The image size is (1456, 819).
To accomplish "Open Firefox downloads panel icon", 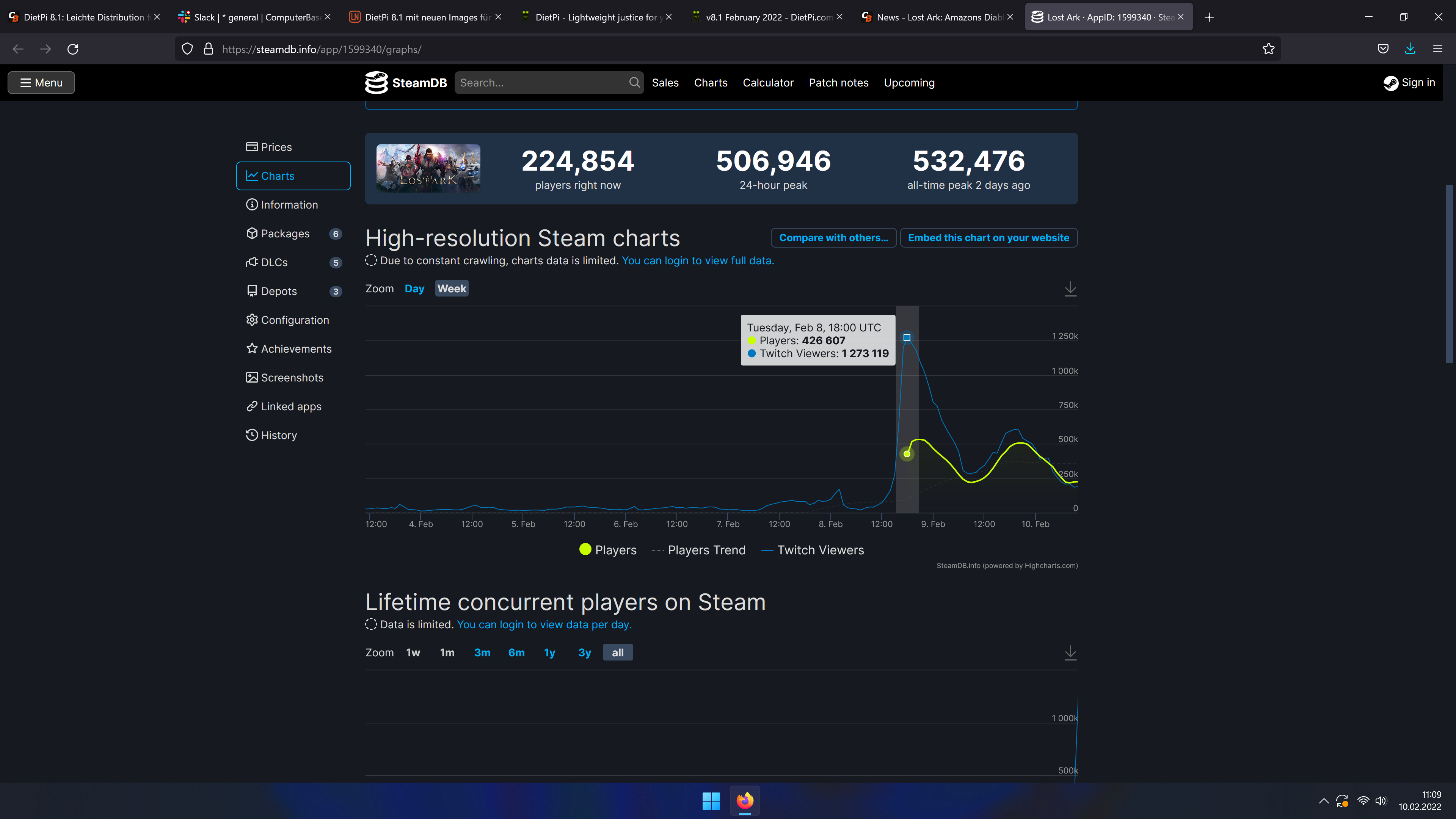I will tap(1410, 49).
